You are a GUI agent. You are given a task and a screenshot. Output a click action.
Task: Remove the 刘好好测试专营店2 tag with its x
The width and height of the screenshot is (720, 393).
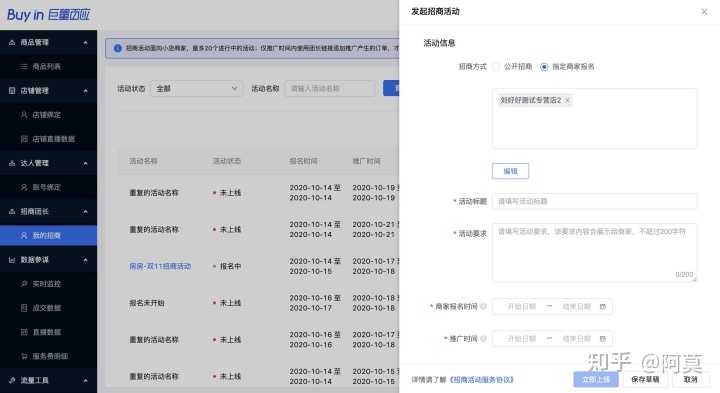click(568, 100)
